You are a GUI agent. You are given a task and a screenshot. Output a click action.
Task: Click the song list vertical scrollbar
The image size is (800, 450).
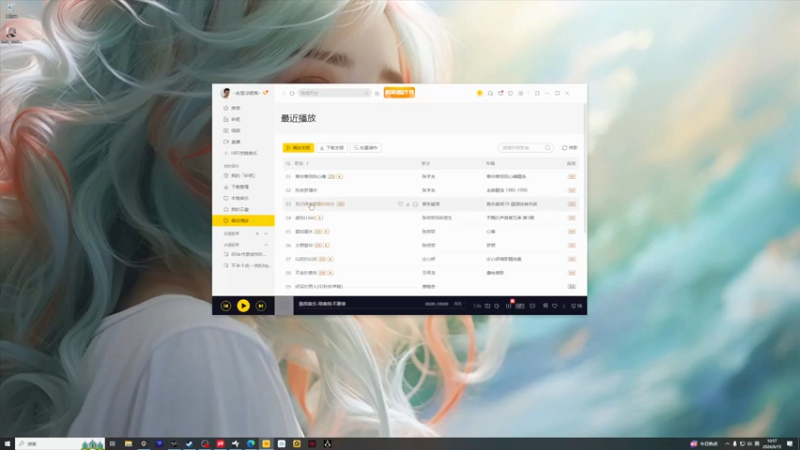[585, 168]
